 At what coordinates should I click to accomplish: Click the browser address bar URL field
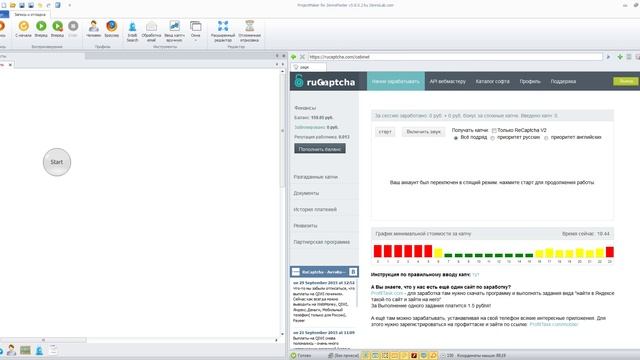pyautogui.click(x=455, y=57)
